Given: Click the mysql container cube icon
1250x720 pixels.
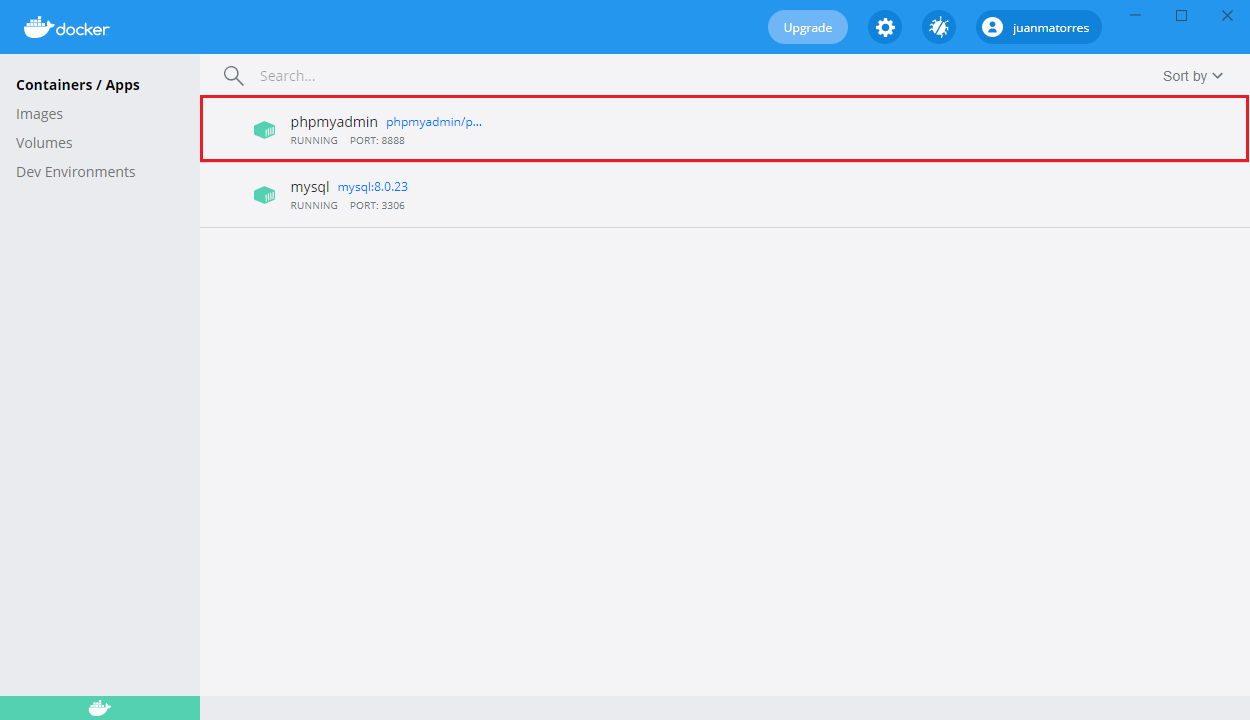Looking at the screenshot, I should pos(264,195).
